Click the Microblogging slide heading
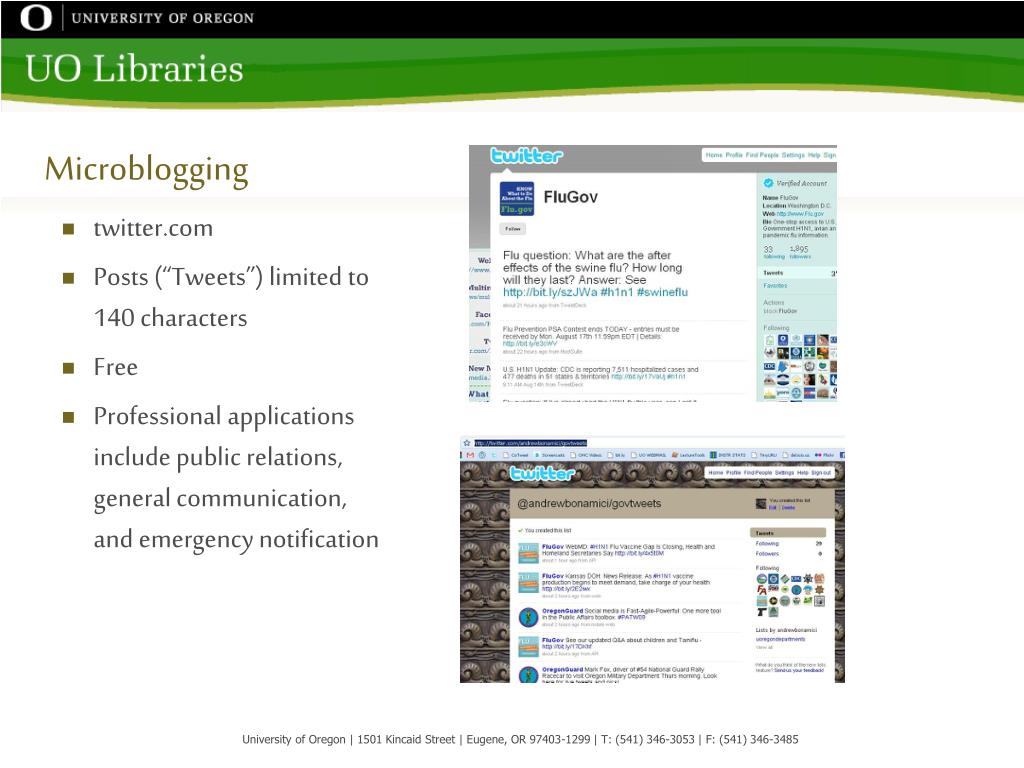This screenshot has height=768, width=1024. (x=146, y=170)
